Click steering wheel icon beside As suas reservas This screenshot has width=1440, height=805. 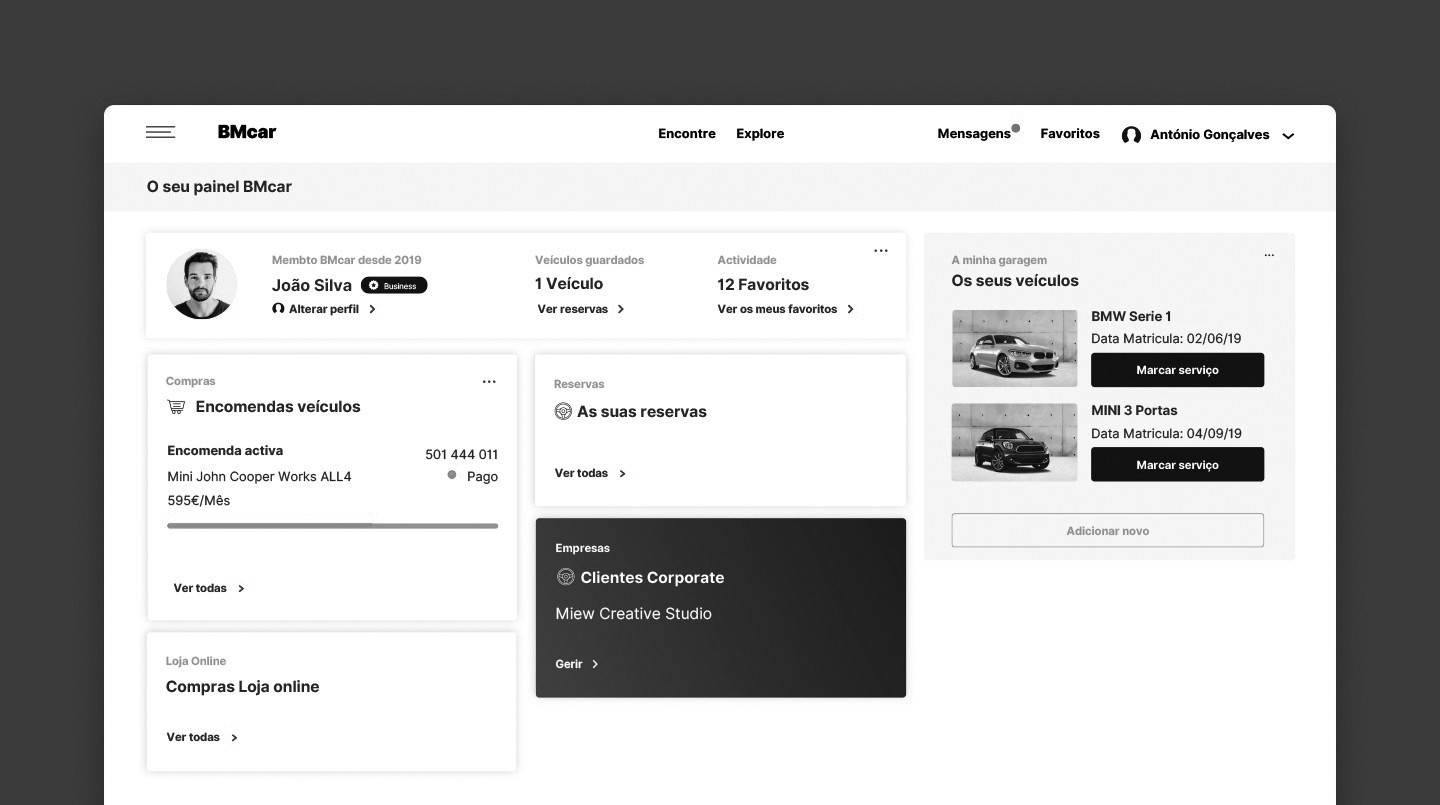click(563, 411)
